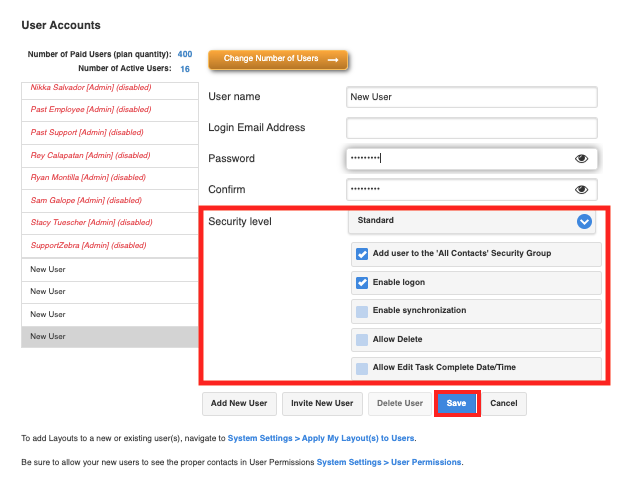Screen dimensions: 623x496
Task: Reveal the Confirm field with its eye icon
Action: click(581, 190)
